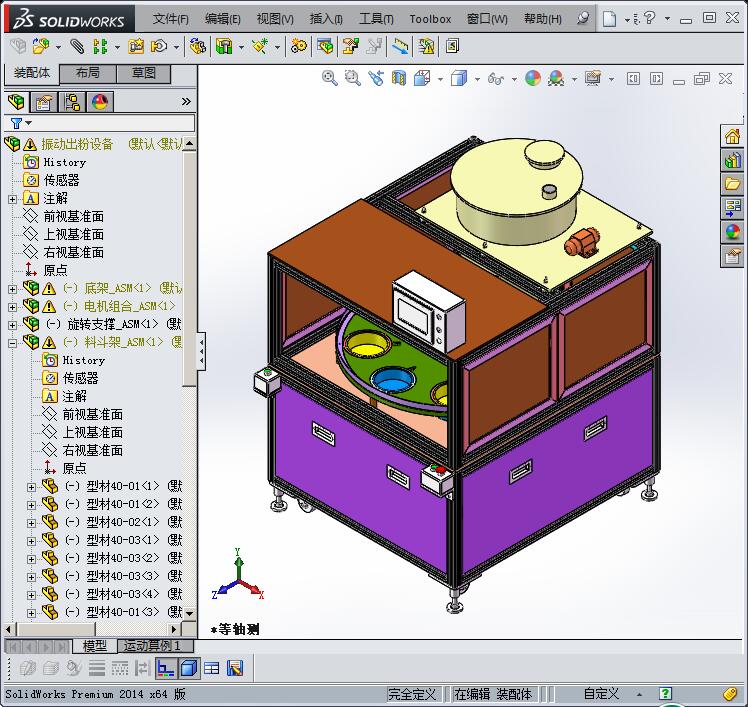Select the 型材40-03<4> component
This screenshot has width=748, height=707.
pos(123,594)
